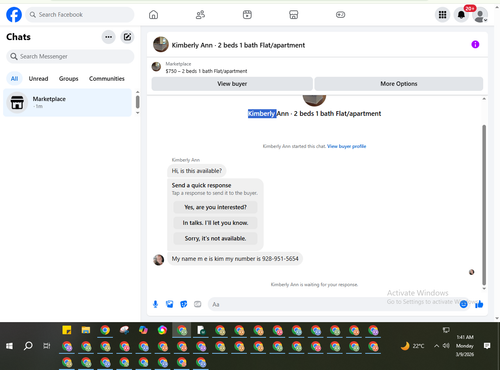Open Notifications bell with 20+ badge
The width and height of the screenshot is (500, 370).
[461, 15]
